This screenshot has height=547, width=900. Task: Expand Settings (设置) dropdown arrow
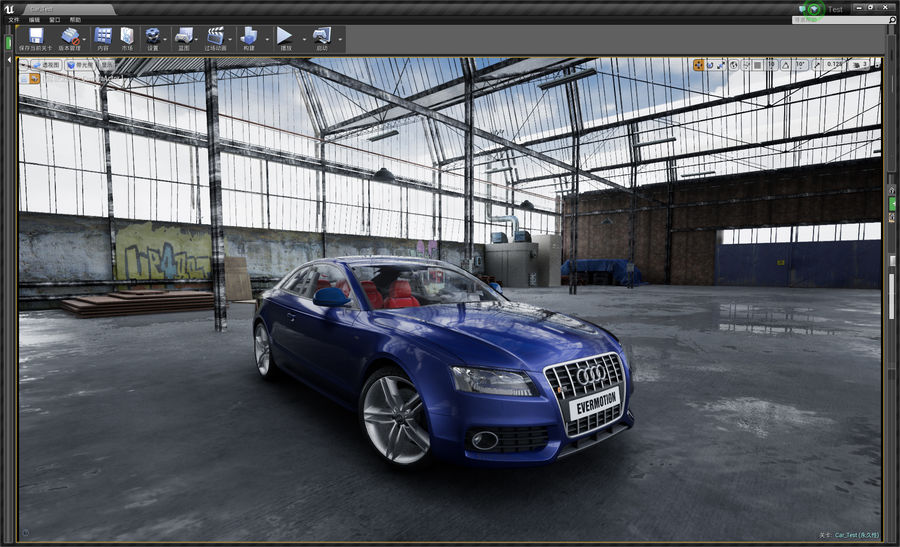[x=165, y=39]
